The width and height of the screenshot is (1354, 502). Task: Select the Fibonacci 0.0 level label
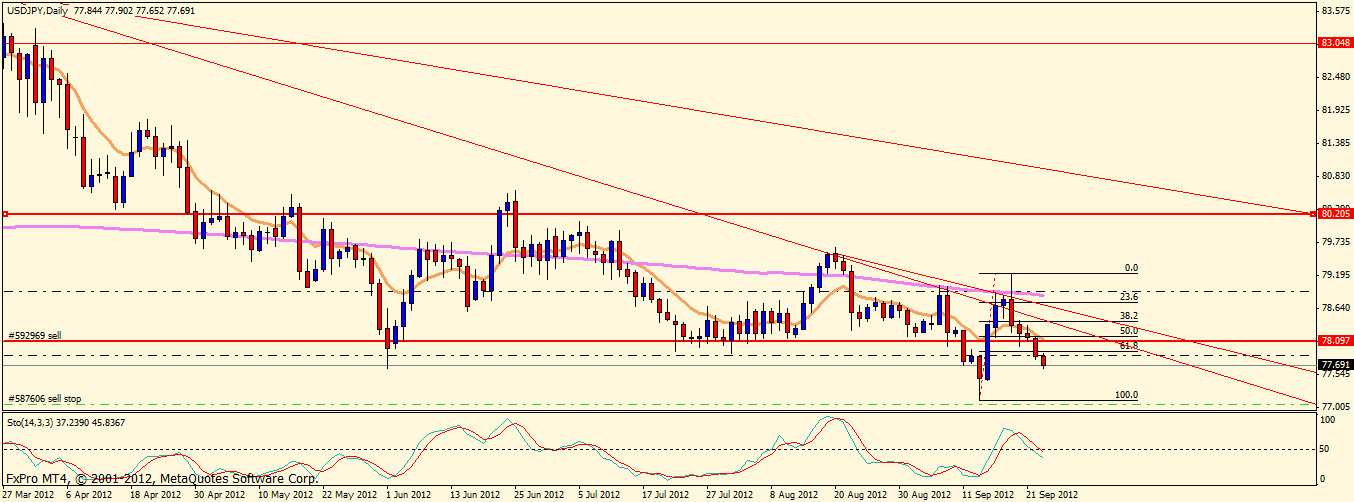pyautogui.click(x=1132, y=268)
